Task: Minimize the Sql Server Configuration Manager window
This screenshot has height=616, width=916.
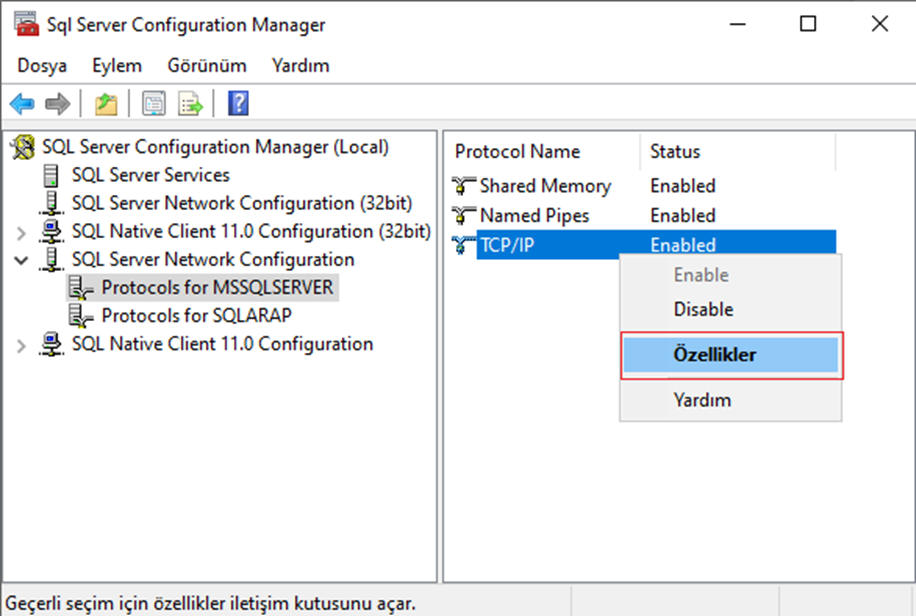Action: [738, 24]
